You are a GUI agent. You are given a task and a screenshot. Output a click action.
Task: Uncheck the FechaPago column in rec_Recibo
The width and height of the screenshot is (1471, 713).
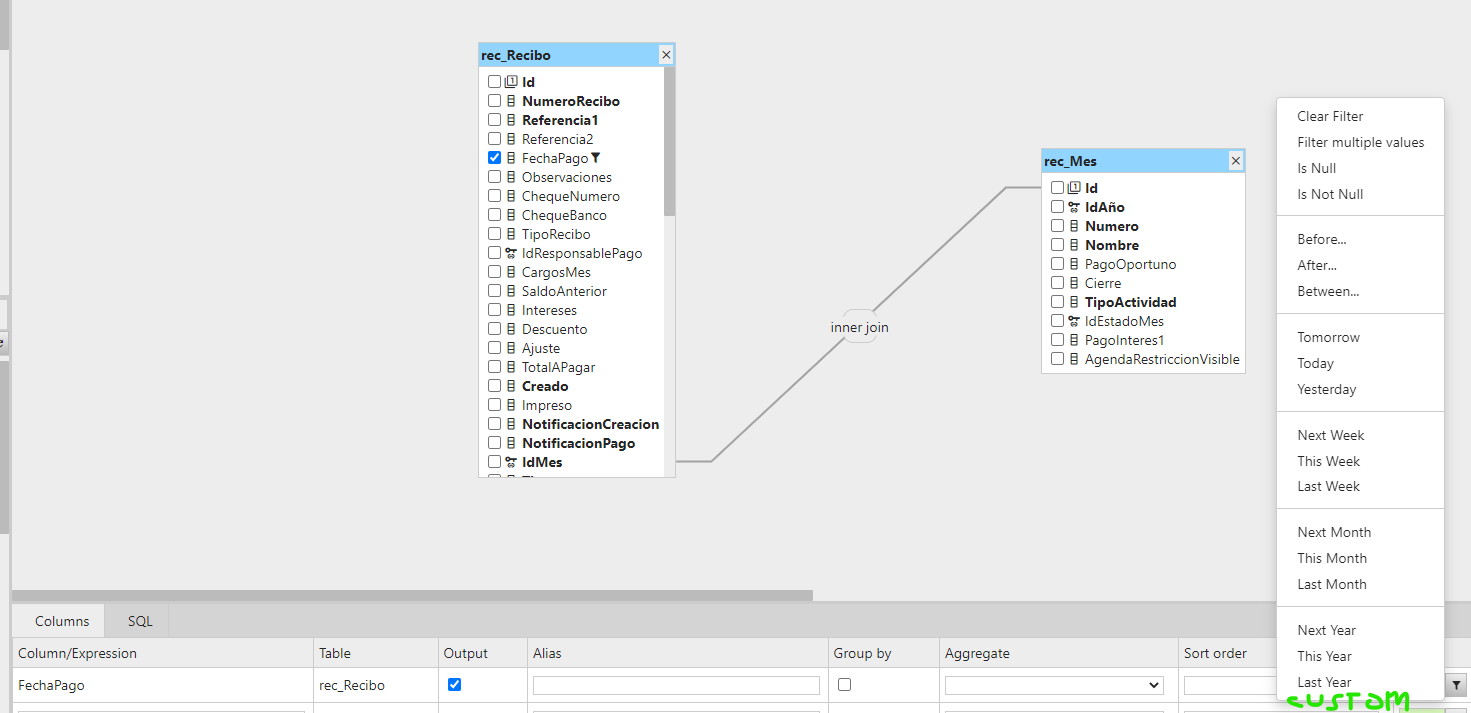click(x=494, y=157)
